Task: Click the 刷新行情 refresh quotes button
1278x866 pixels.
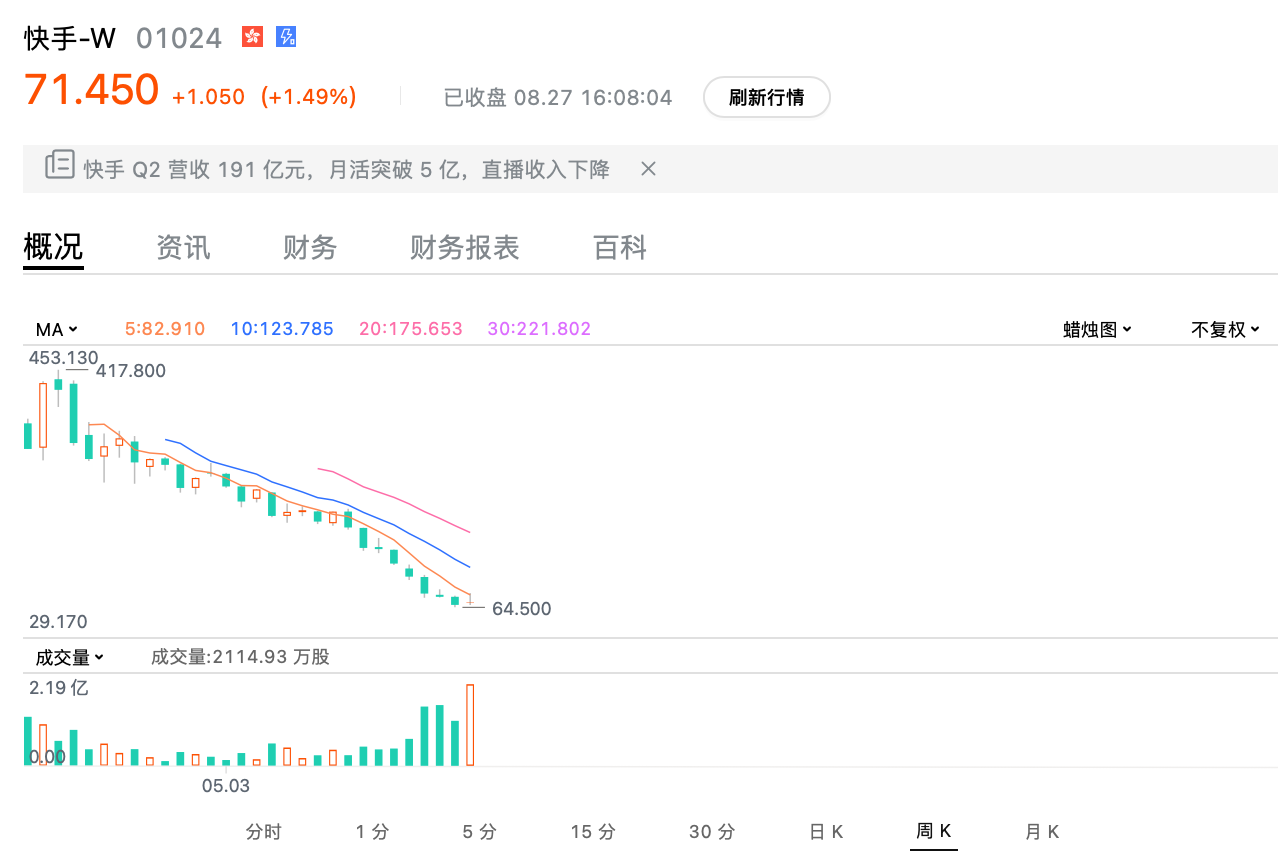Action: (x=766, y=97)
